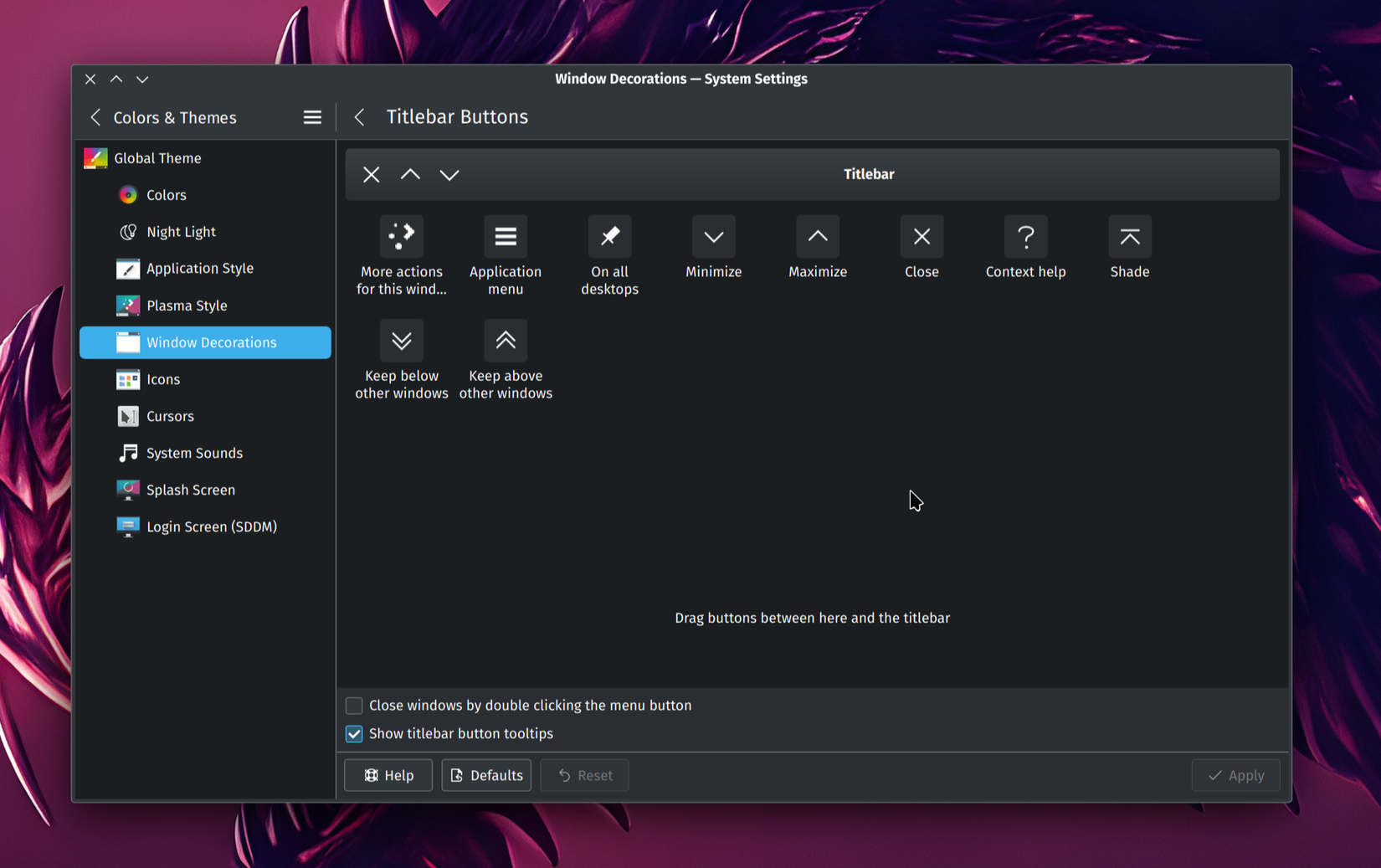Screen dimensions: 1381x868
Task: Maximize the System Settings window
Action: [116, 79]
